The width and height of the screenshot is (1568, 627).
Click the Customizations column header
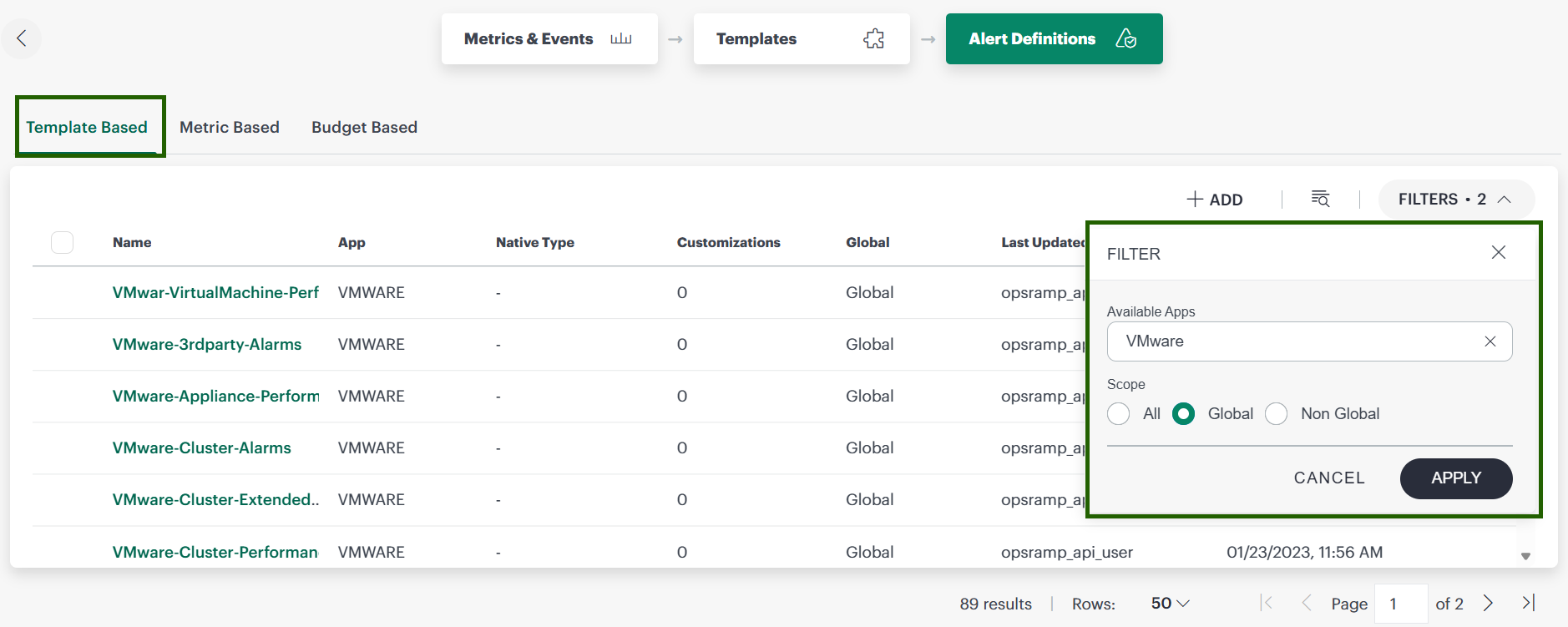point(729,242)
